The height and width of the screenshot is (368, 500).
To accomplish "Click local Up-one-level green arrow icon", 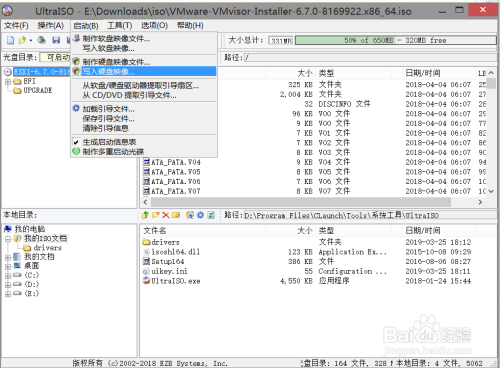I will pyautogui.click(x=145, y=215).
